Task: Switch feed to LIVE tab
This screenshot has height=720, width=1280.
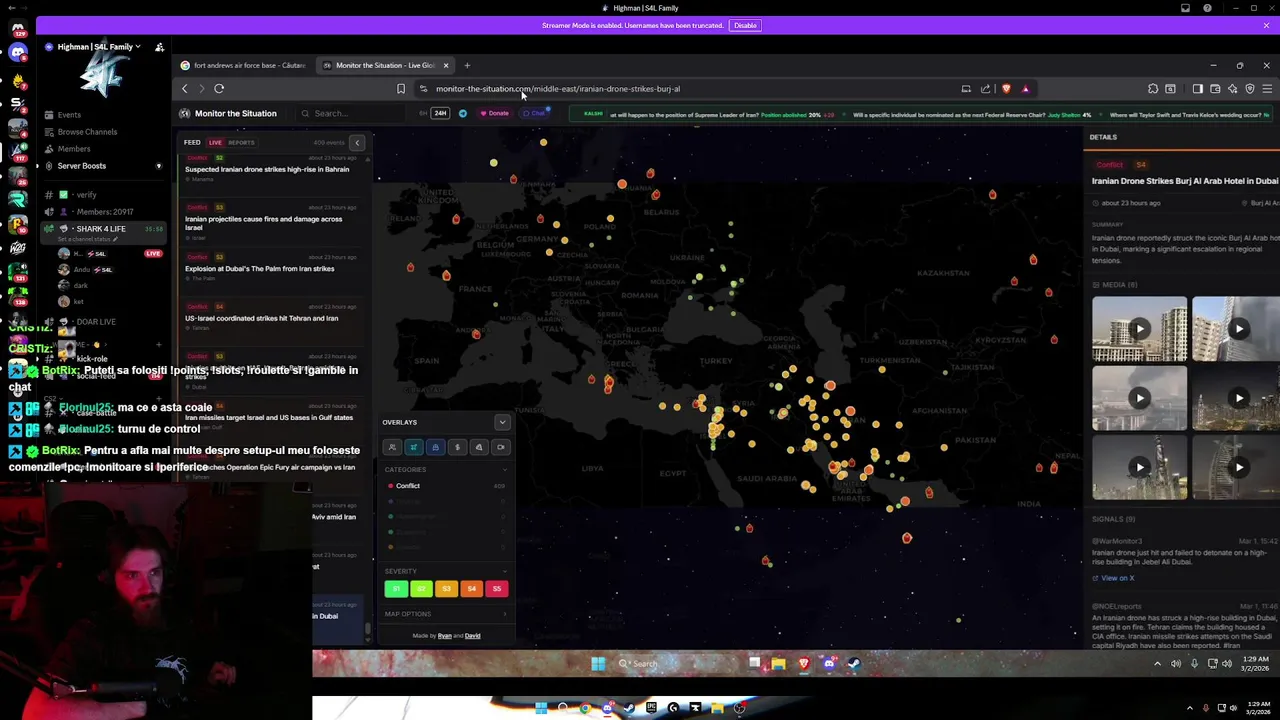Action: [215, 143]
